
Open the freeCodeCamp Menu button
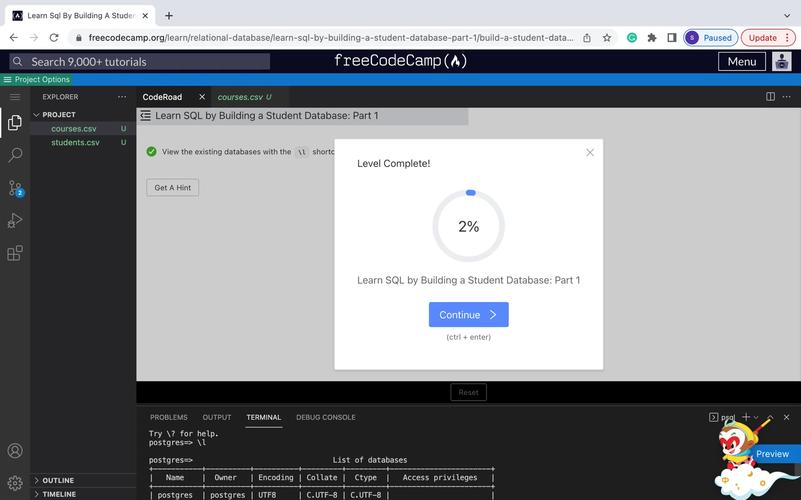(742, 61)
